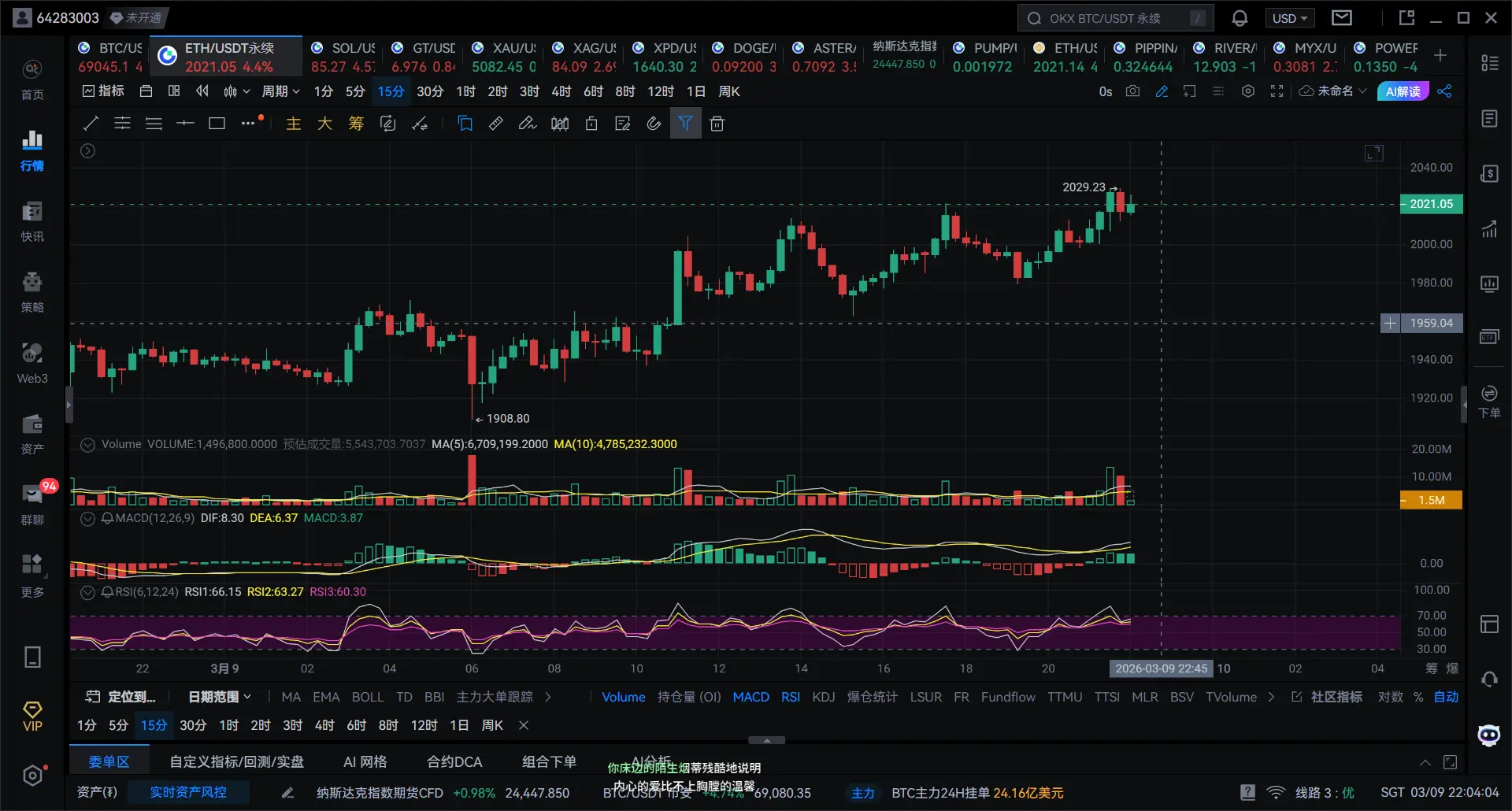The width and height of the screenshot is (1512, 811).
Task: Enter fullscreen chart mode
Action: (1277, 91)
